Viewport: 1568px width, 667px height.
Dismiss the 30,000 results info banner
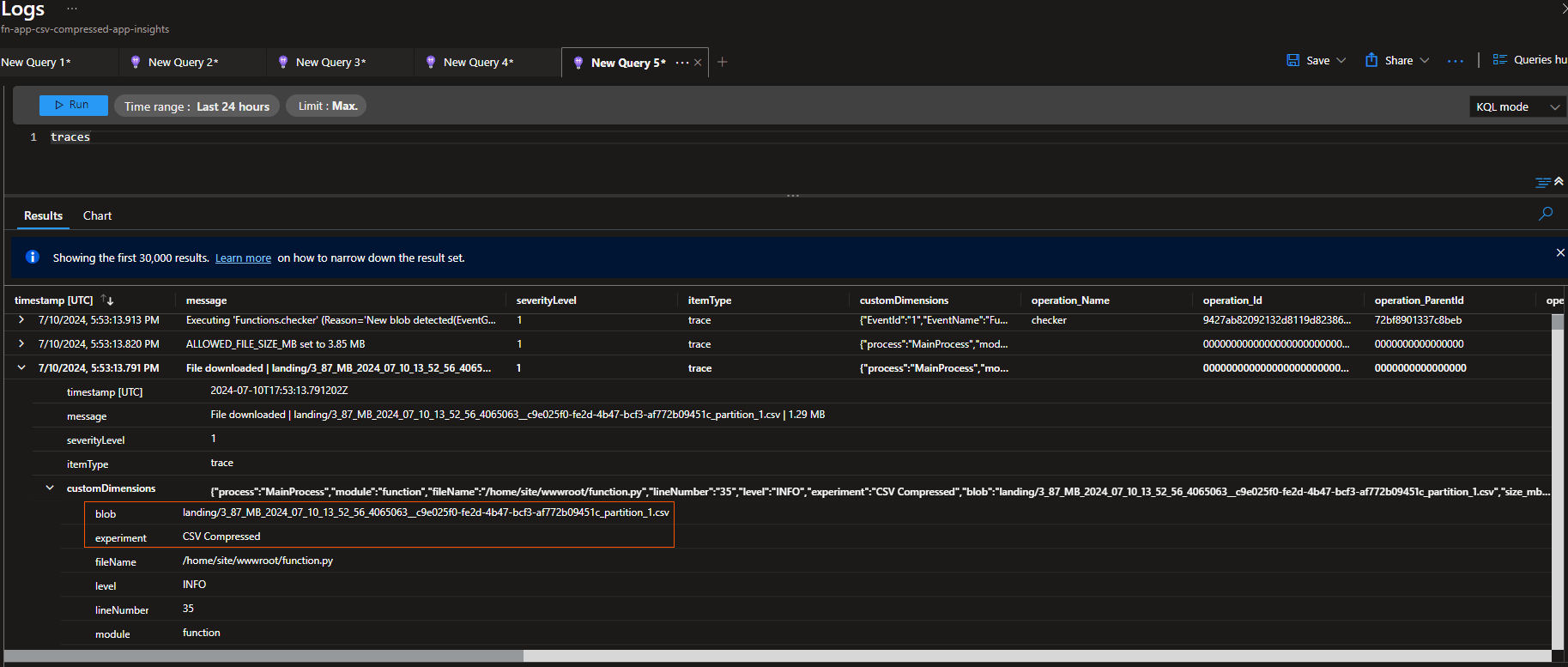[1560, 252]
